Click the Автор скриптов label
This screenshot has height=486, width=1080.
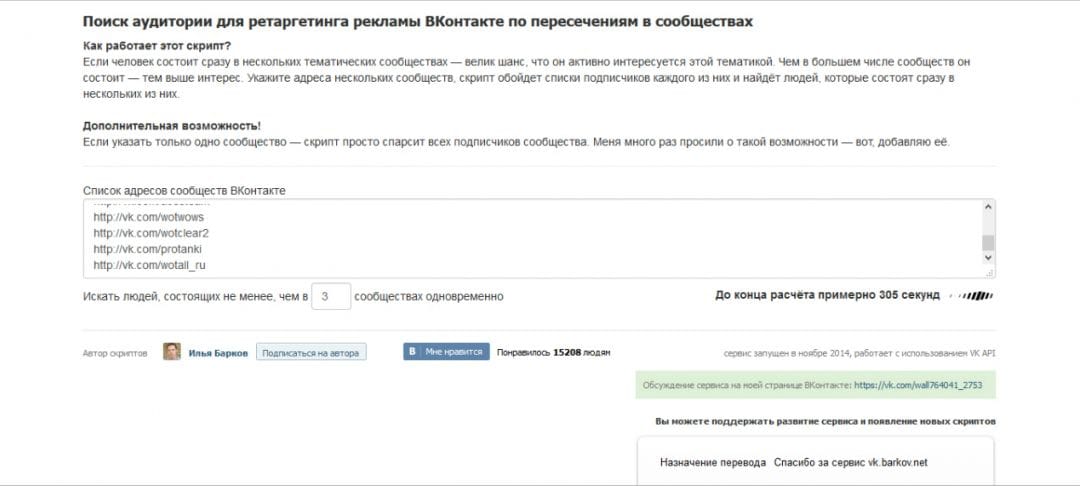[x=114, y=353]
